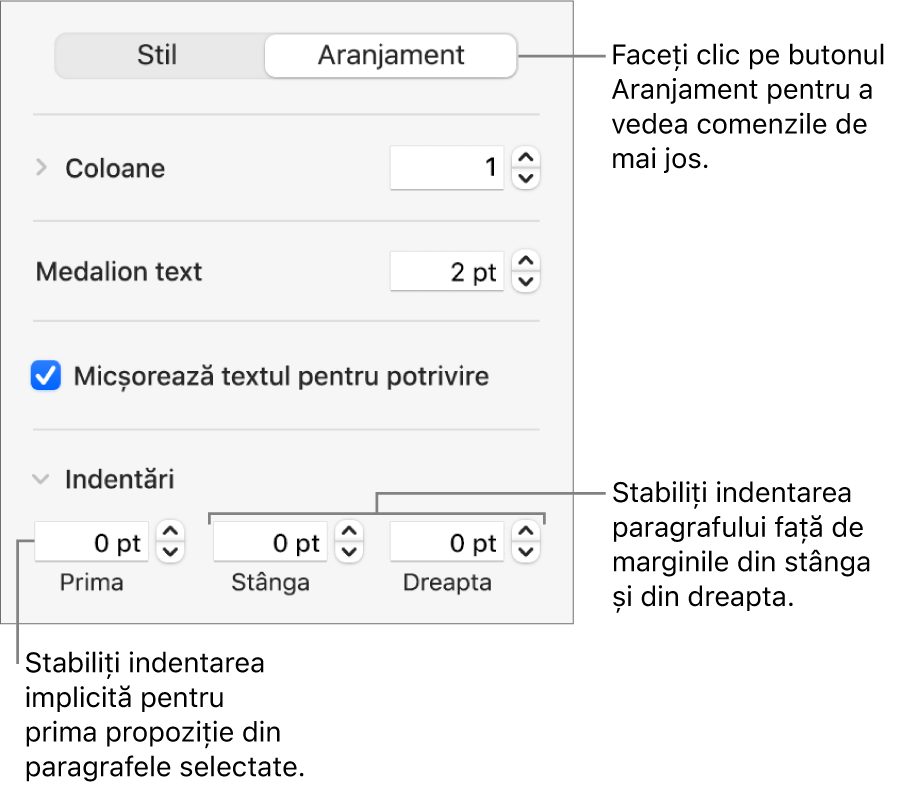899x793 pixels.
Task: Collapse the Indentări section
Action: coord(41,479)
